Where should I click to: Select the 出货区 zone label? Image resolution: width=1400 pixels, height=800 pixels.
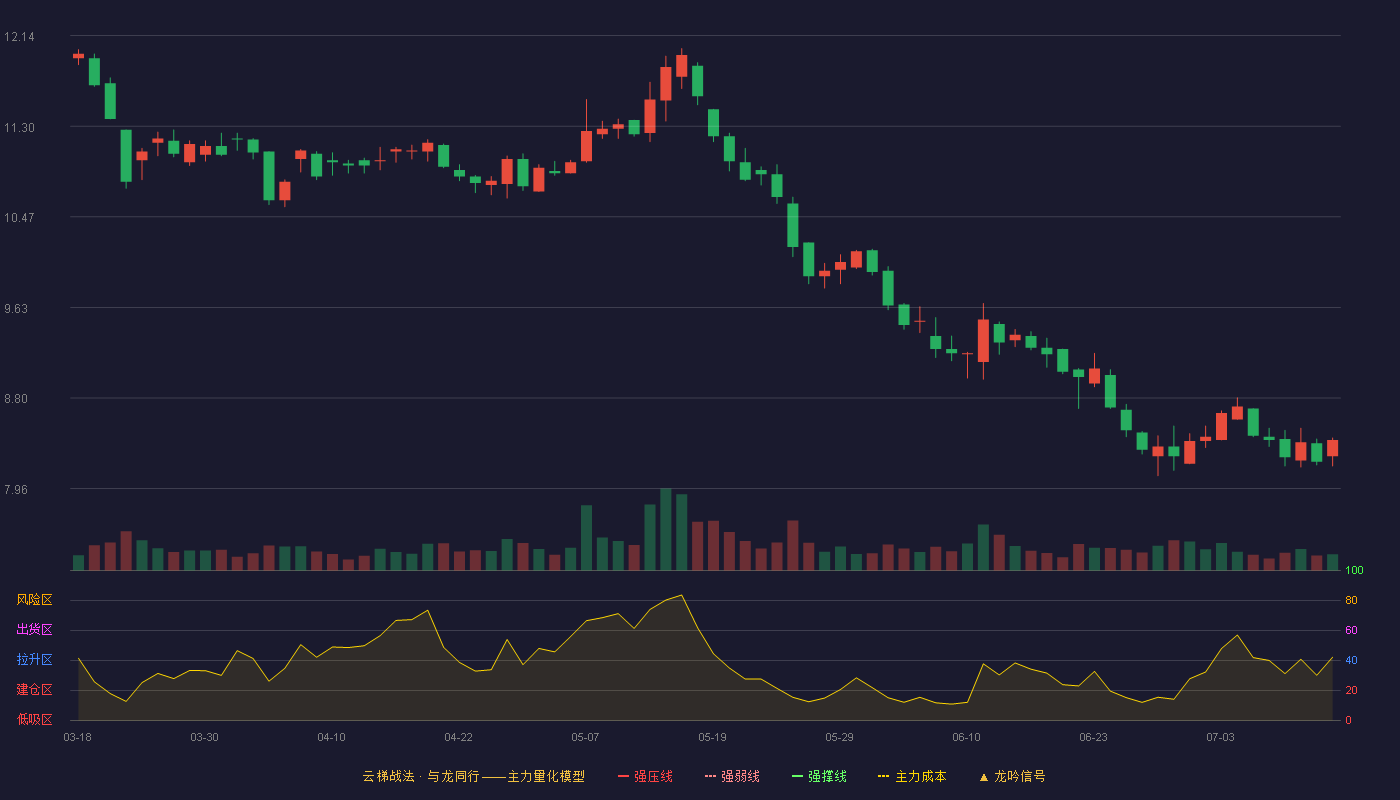pos(34,630)
